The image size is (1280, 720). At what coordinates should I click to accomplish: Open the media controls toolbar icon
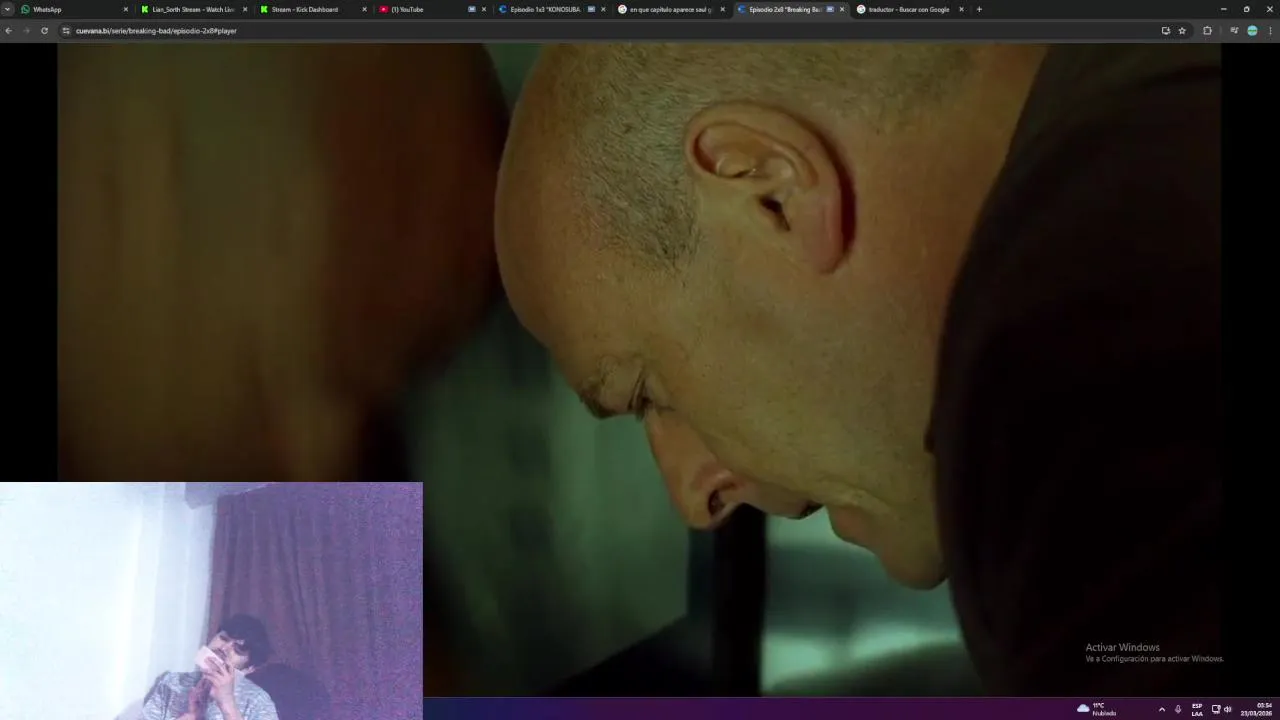tap(1234, 31)
